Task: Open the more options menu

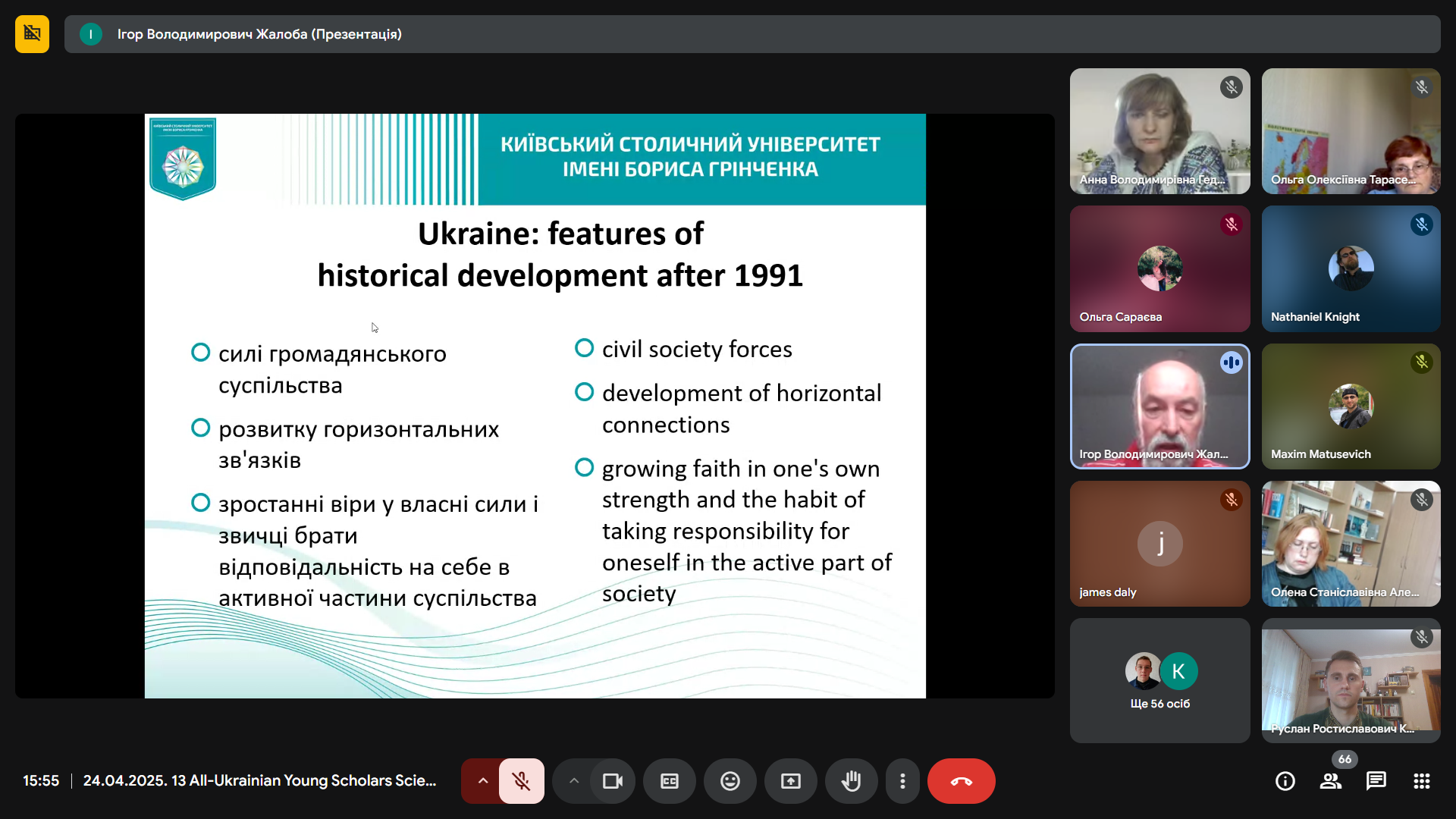Action: (902, 781)
